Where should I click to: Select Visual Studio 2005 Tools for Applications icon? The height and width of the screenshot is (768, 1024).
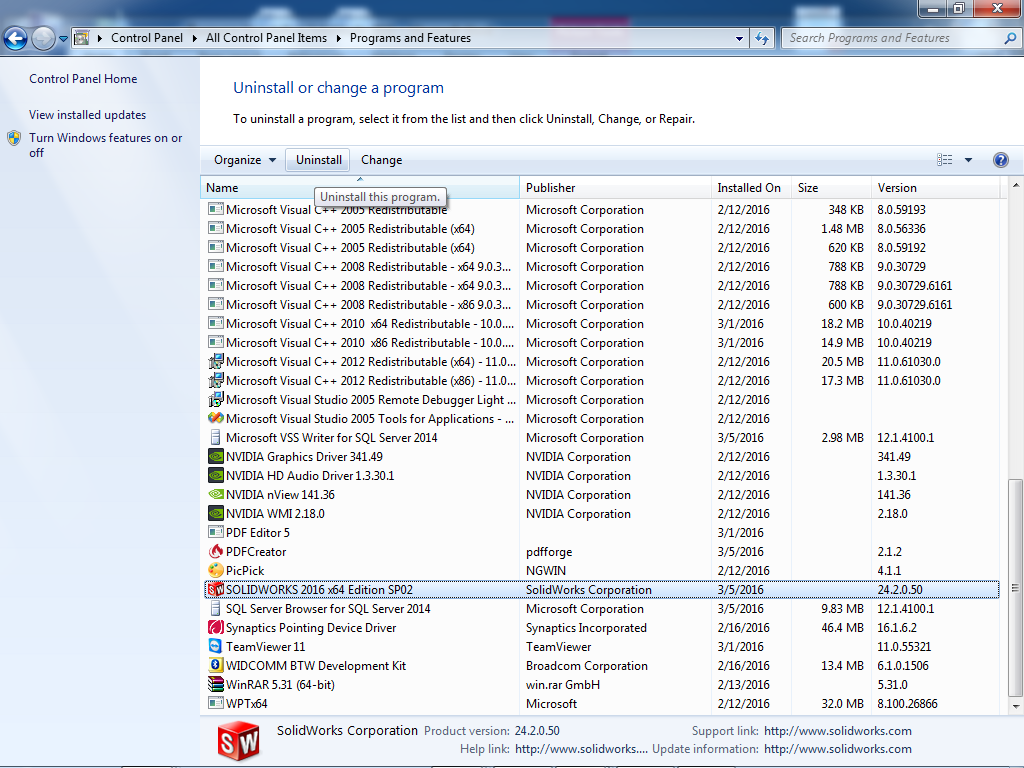pyautogui.click(x=216, y=418)
